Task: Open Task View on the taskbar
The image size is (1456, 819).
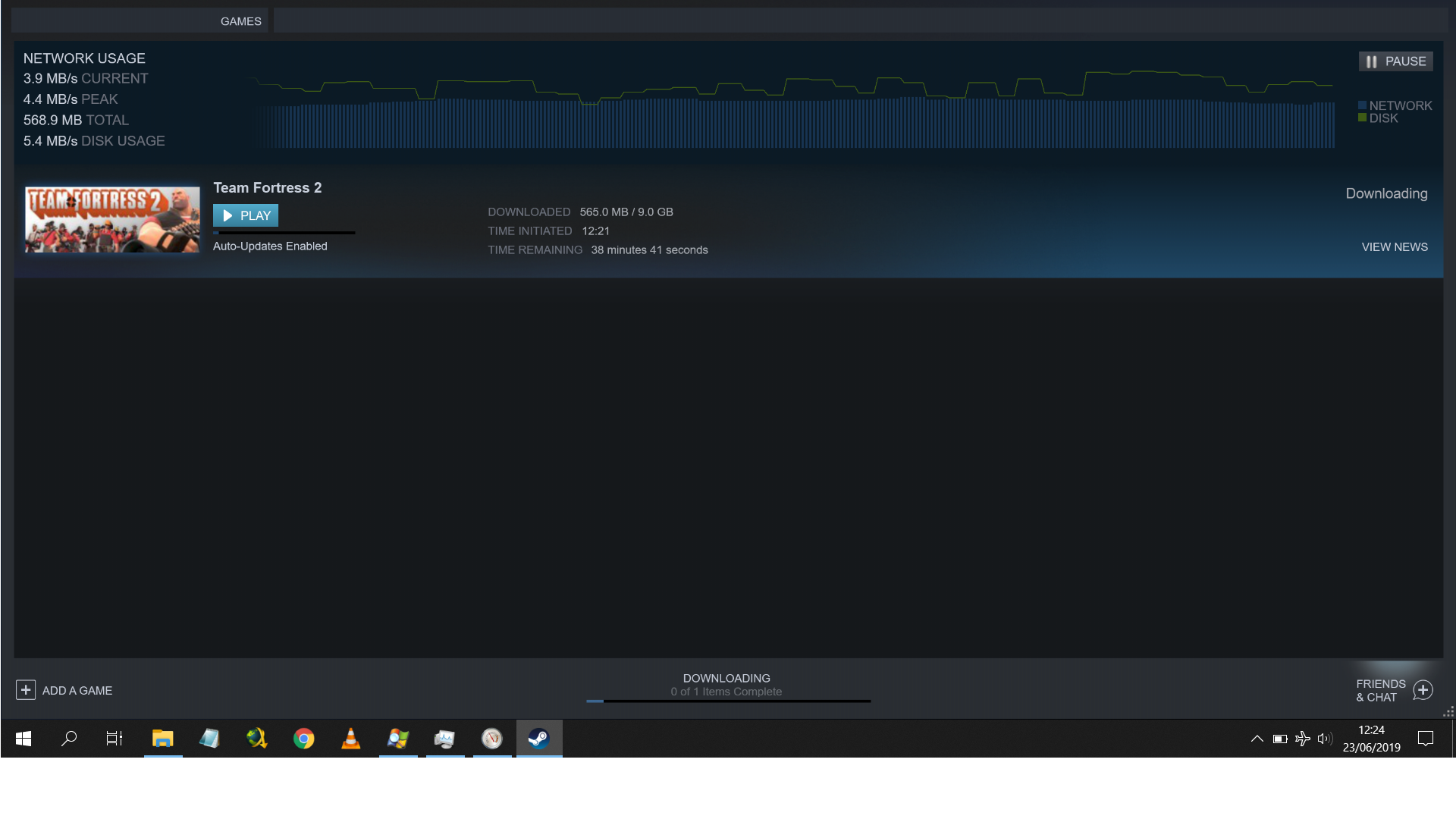Action: tap(115, 739)
